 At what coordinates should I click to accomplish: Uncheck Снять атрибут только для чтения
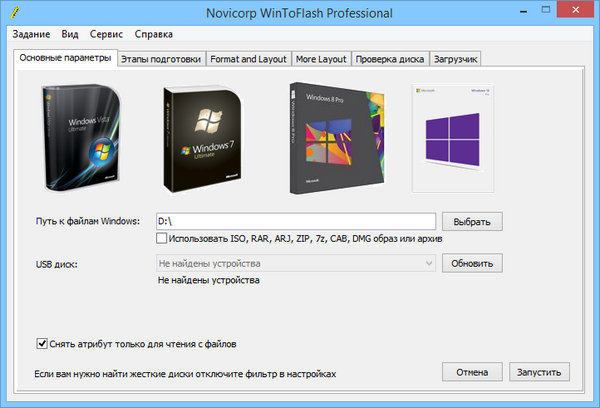click(x=42, y=344)
